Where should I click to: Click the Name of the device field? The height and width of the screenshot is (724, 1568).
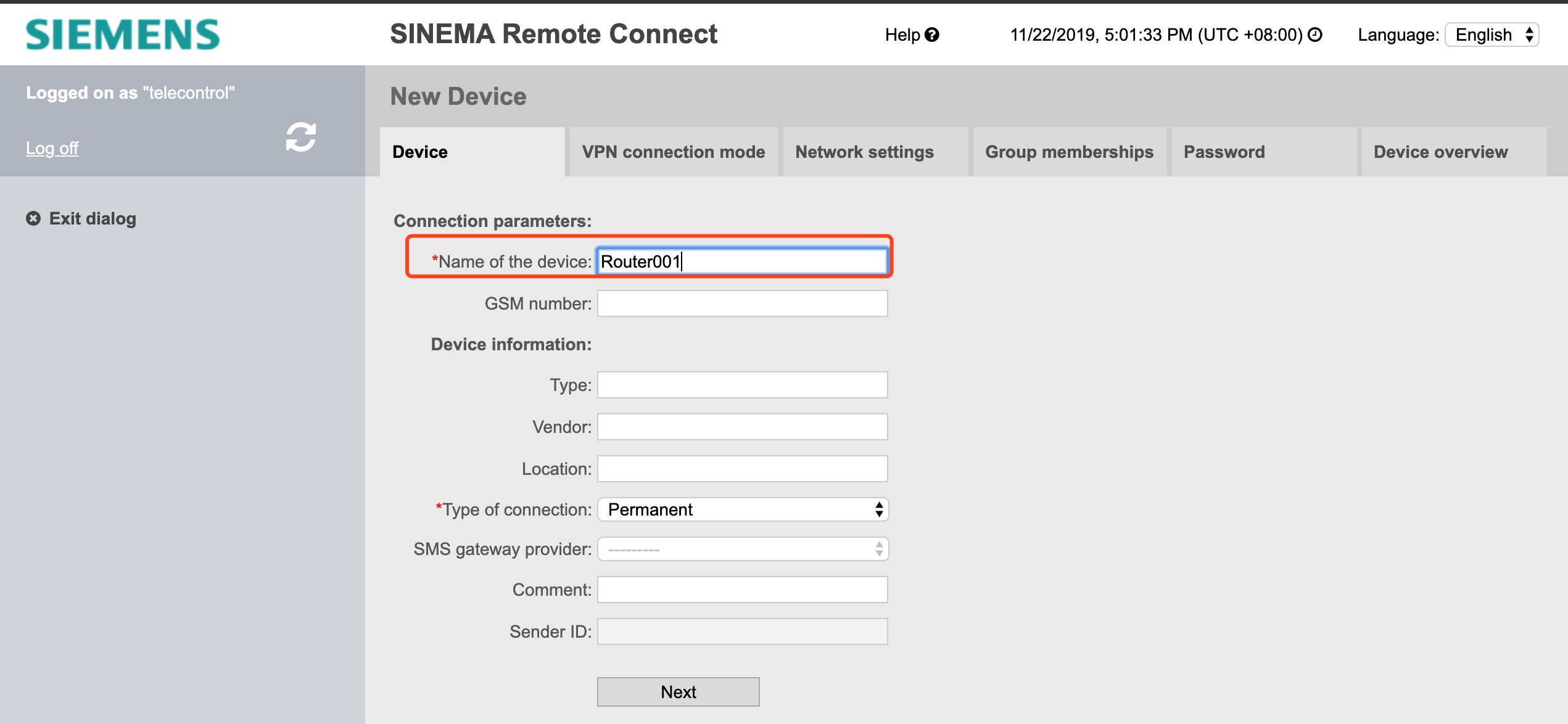742,261
